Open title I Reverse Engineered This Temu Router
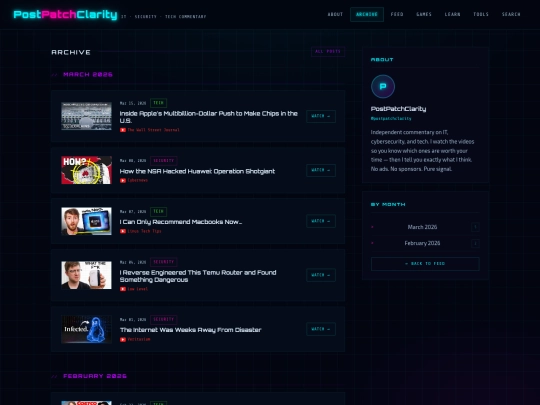The image size is (540, 405). (198, 276)
